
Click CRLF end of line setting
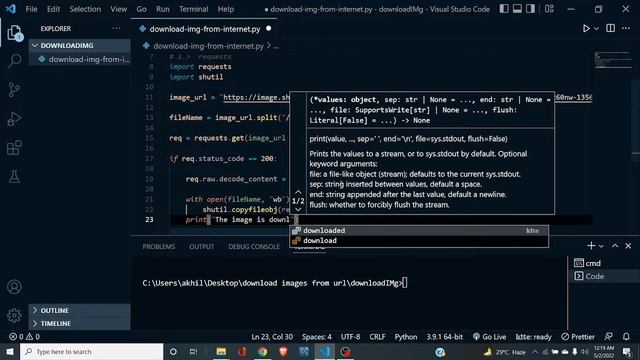377,337
